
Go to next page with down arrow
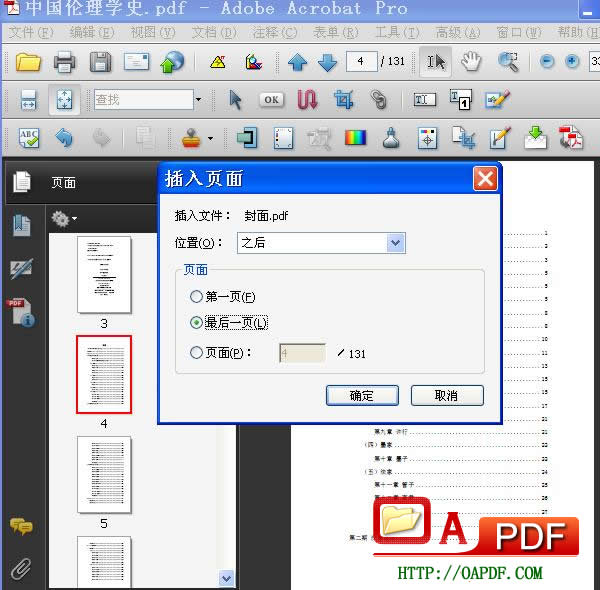[327, 62]
